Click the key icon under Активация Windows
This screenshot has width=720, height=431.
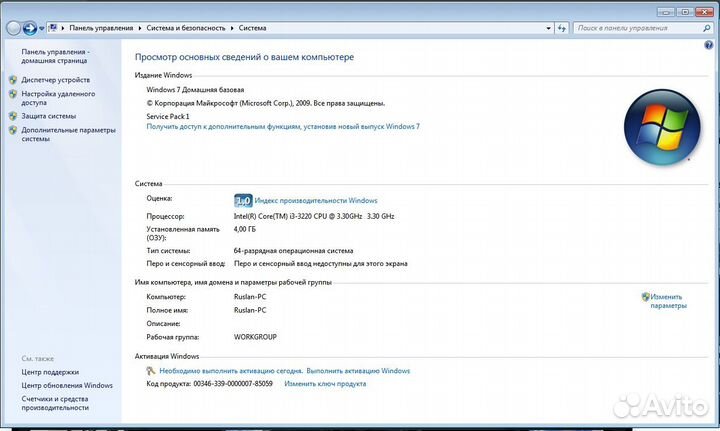click(150, 371)
